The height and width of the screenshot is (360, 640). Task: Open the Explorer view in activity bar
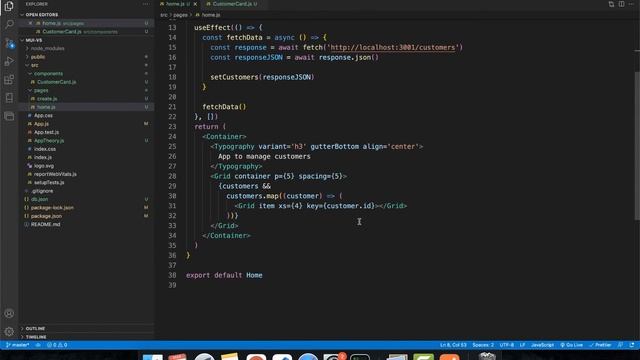click(9, 6)
